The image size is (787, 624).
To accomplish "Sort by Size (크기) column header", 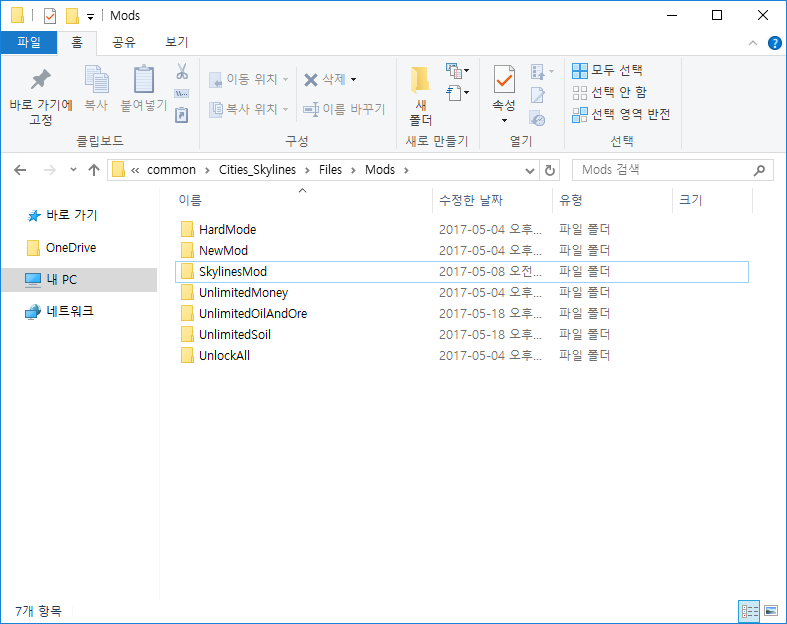I will [x=712, y=200].
